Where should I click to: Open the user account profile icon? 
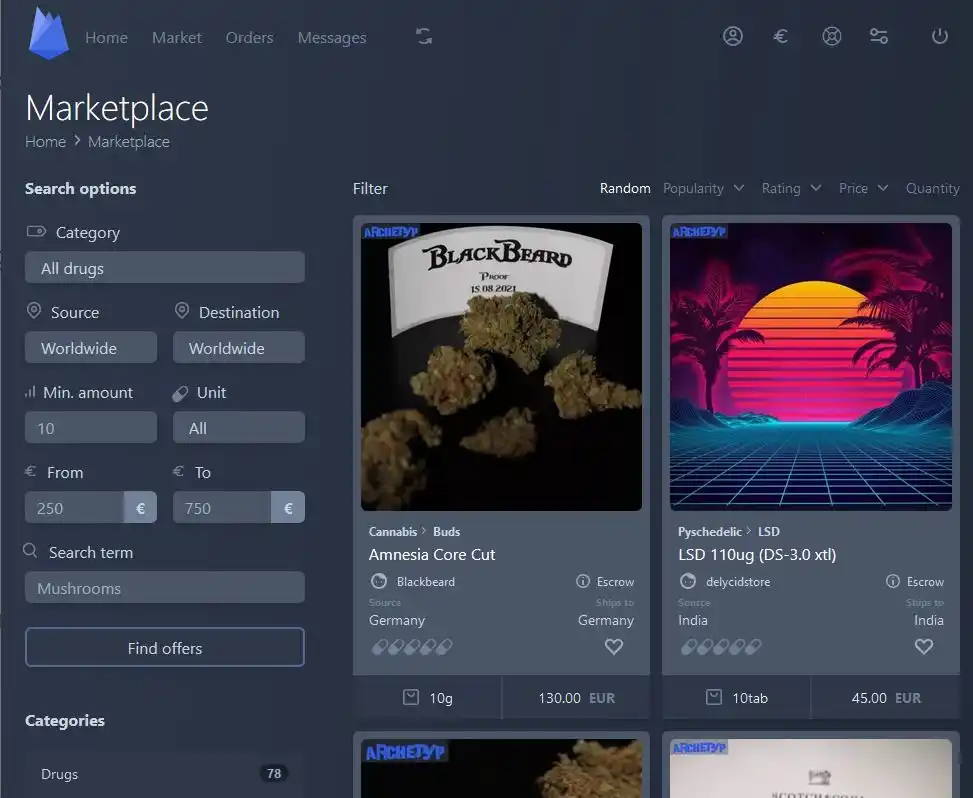pyautogui.click(x=733, y=36)
